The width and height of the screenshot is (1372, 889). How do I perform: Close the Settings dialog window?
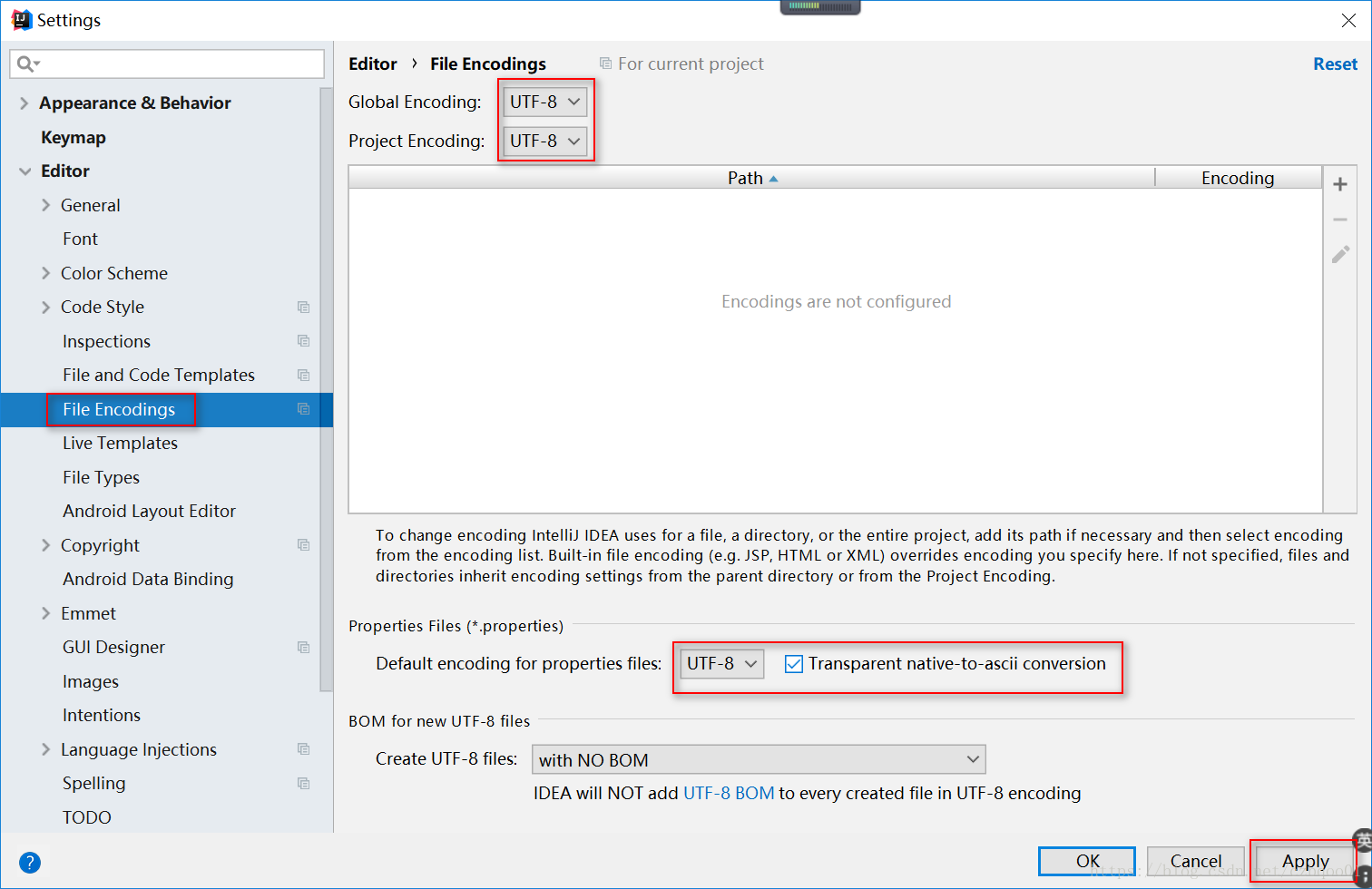pos(1348,20)
